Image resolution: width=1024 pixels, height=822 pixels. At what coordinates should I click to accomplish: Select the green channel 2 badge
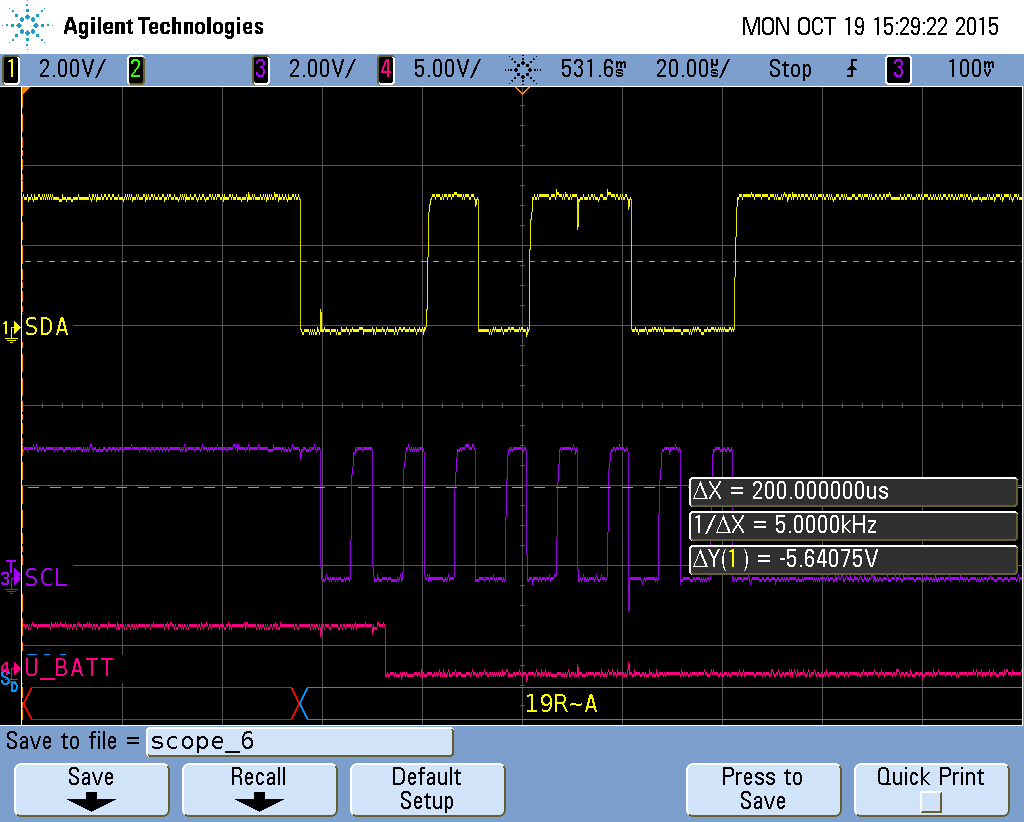(135, 69)
